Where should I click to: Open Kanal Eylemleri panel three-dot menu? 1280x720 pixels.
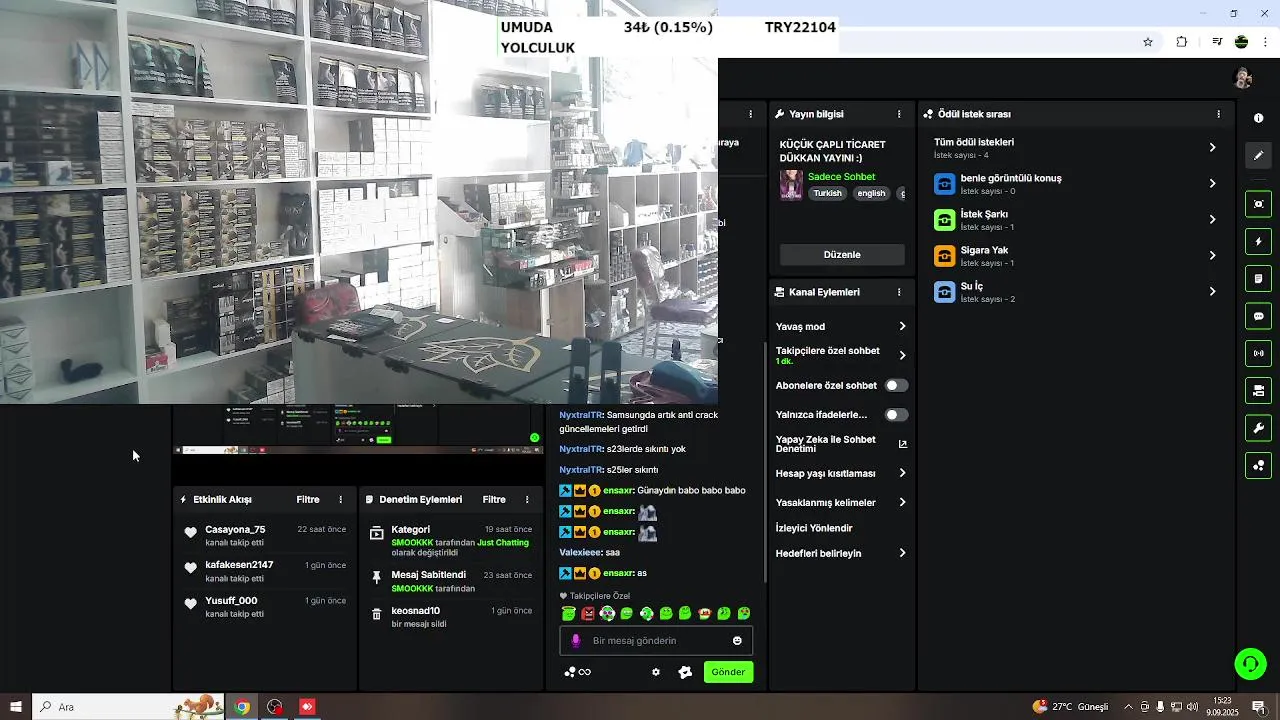899,292
